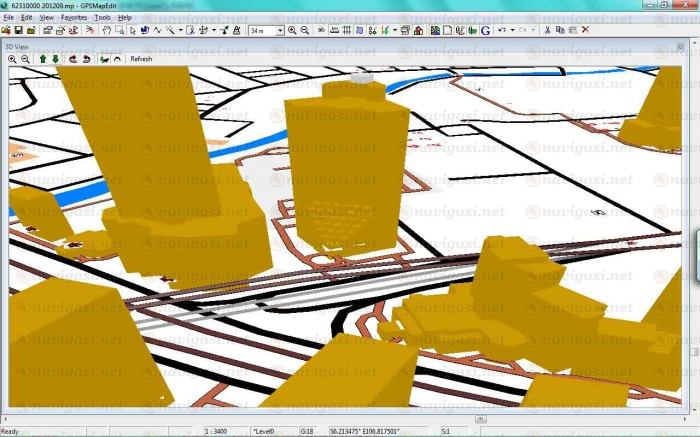Click the green up arrow in 3D View
The width and height of the screenshot is (700, 437).
point(42,59)
